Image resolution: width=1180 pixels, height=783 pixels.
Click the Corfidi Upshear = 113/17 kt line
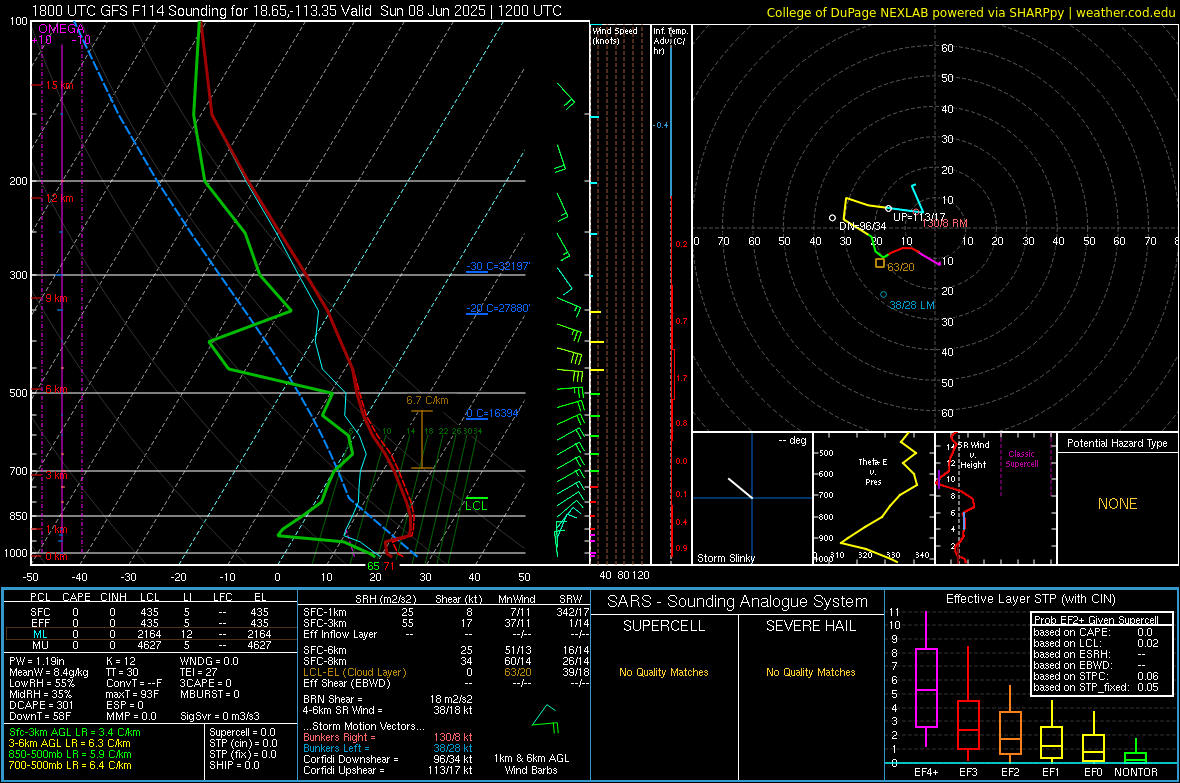(x=388, y=770)
